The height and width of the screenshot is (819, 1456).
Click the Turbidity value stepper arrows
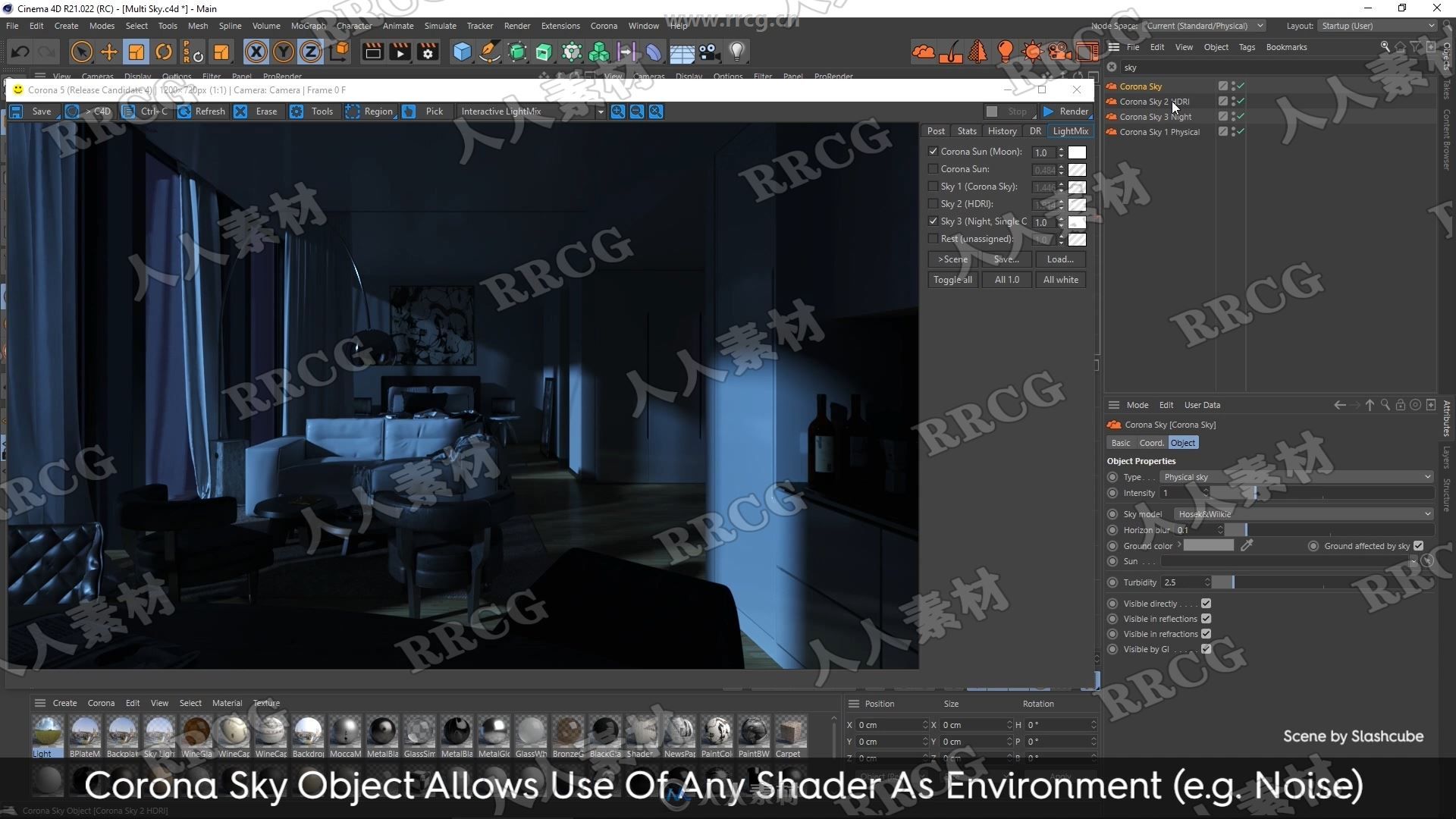point(1206,582)
